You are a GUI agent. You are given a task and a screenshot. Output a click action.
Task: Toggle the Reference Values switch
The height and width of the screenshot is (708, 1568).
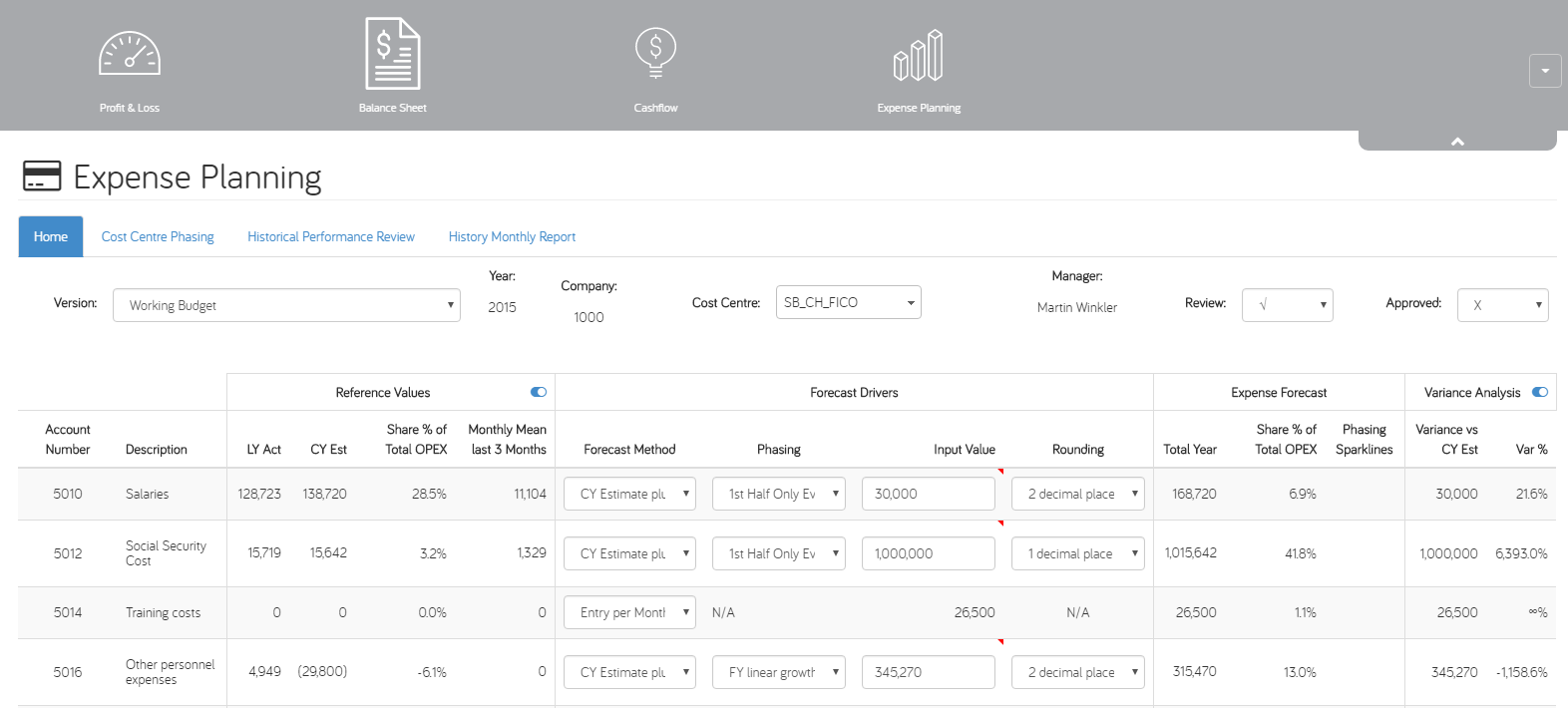pyautogui.click(x=539, y=392)
